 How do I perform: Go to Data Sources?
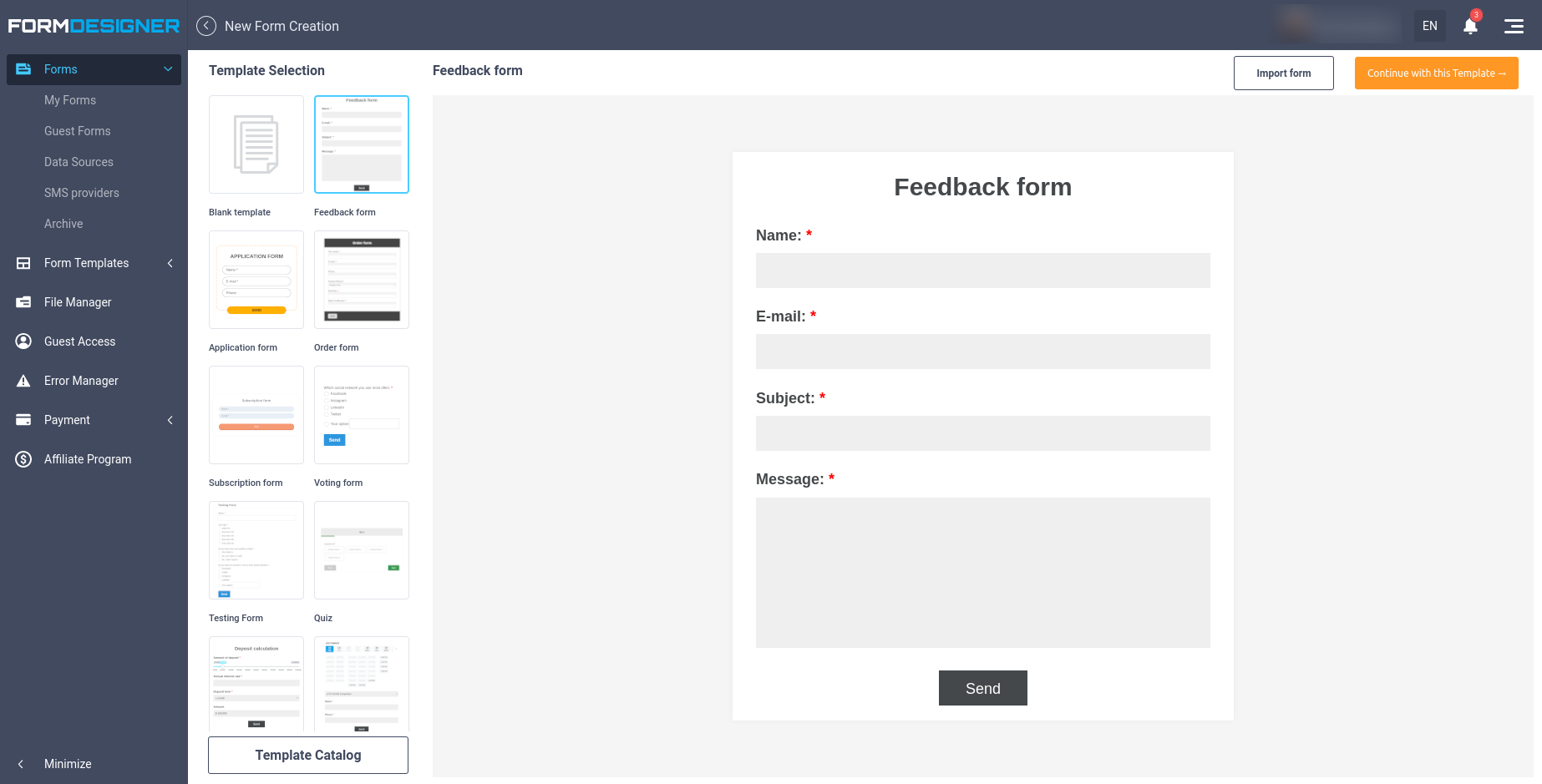pyautogui.click(x=79, y=162)
